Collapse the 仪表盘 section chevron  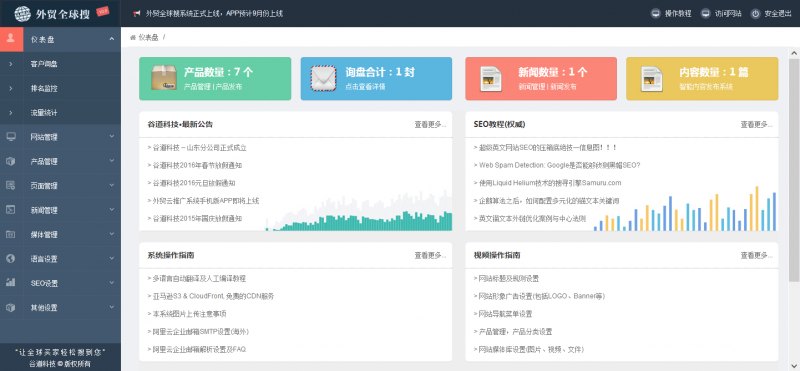click(x=112, y=39)
